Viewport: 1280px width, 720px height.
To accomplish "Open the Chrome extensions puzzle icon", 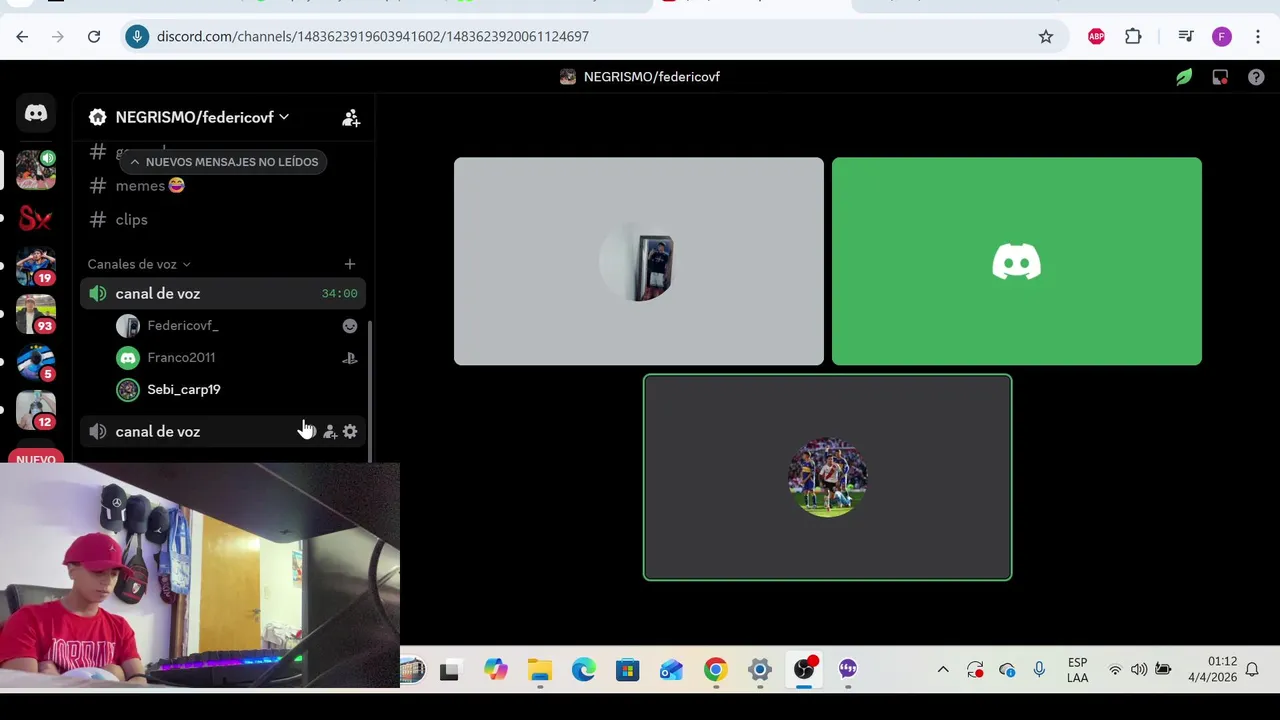I will click(1133, 37).
